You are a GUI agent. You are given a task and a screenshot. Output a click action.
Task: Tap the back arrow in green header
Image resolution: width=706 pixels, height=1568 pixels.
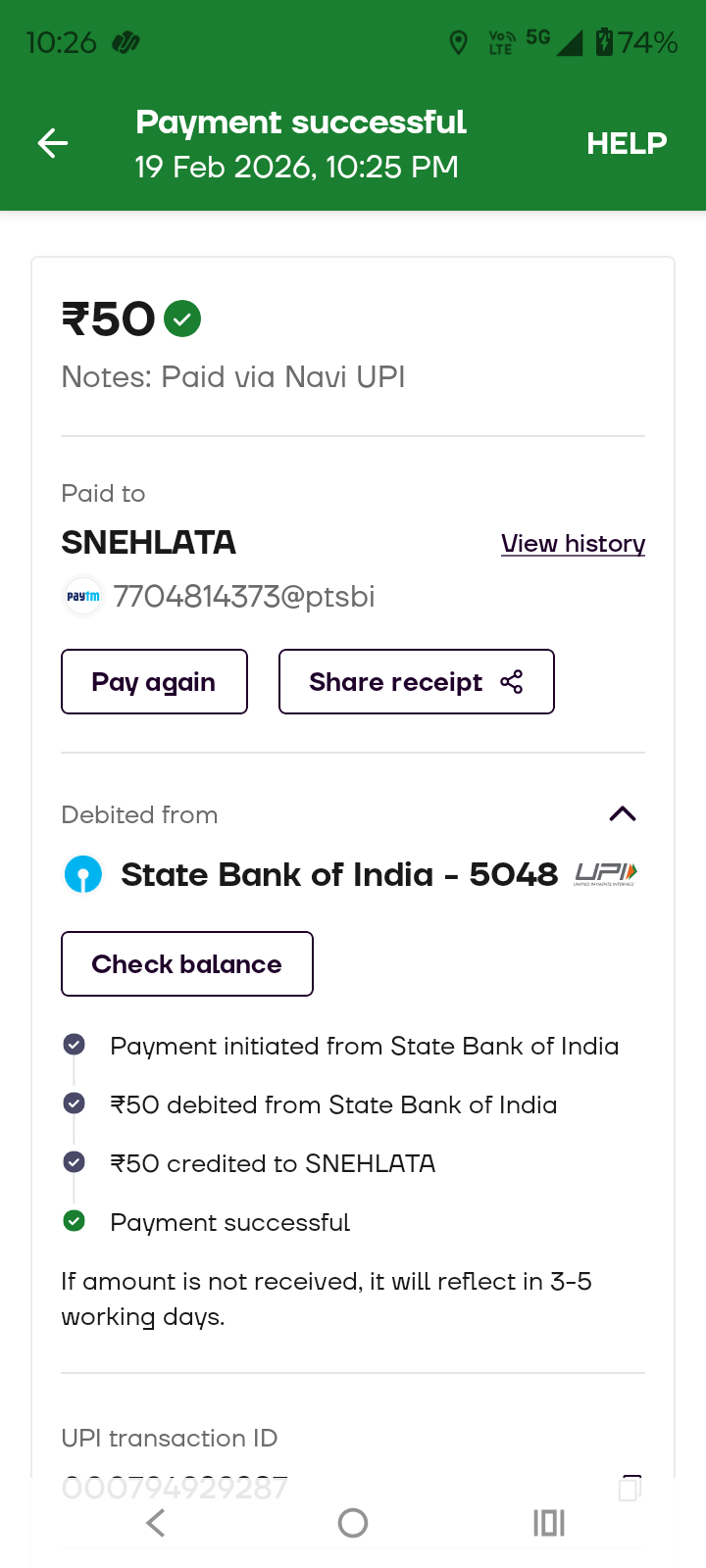[53, 144]
